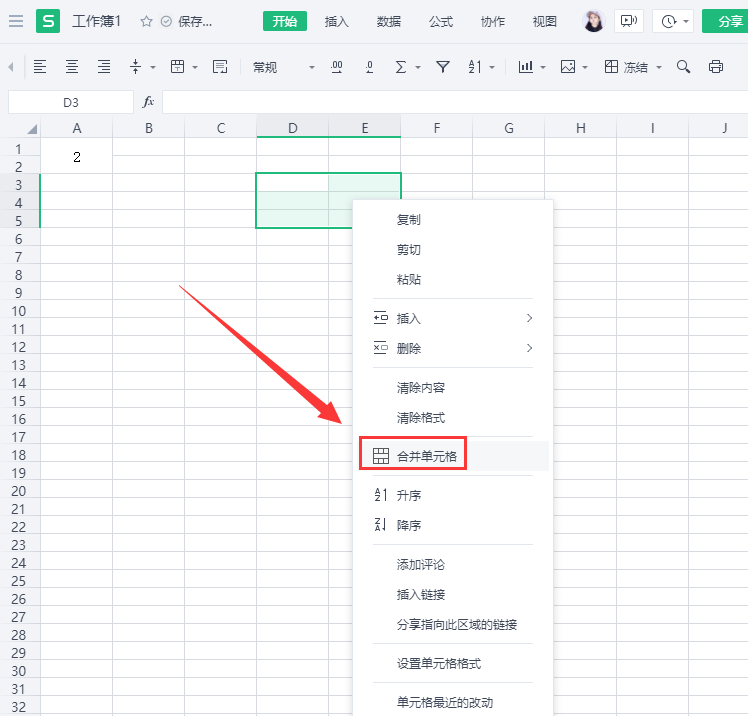Choose 降序 sort descending
This screenshot has height=716, width=748.
[x=453, y=525]
